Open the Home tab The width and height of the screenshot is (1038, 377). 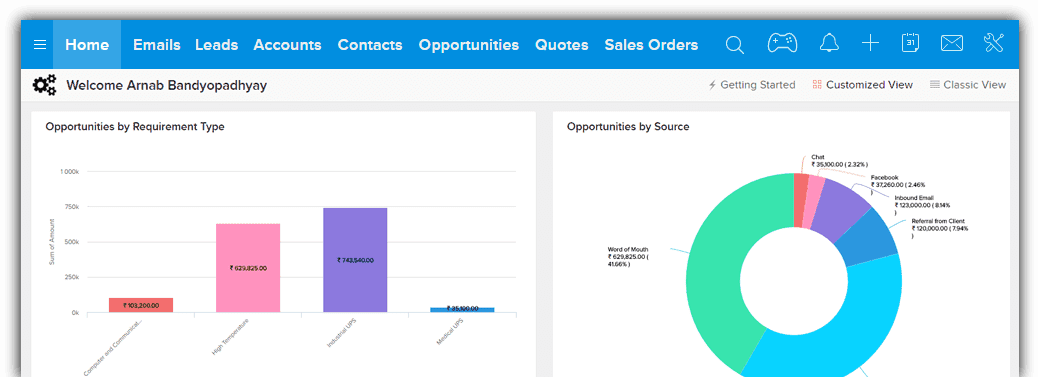pyautogui.click(x=87, y=44)
